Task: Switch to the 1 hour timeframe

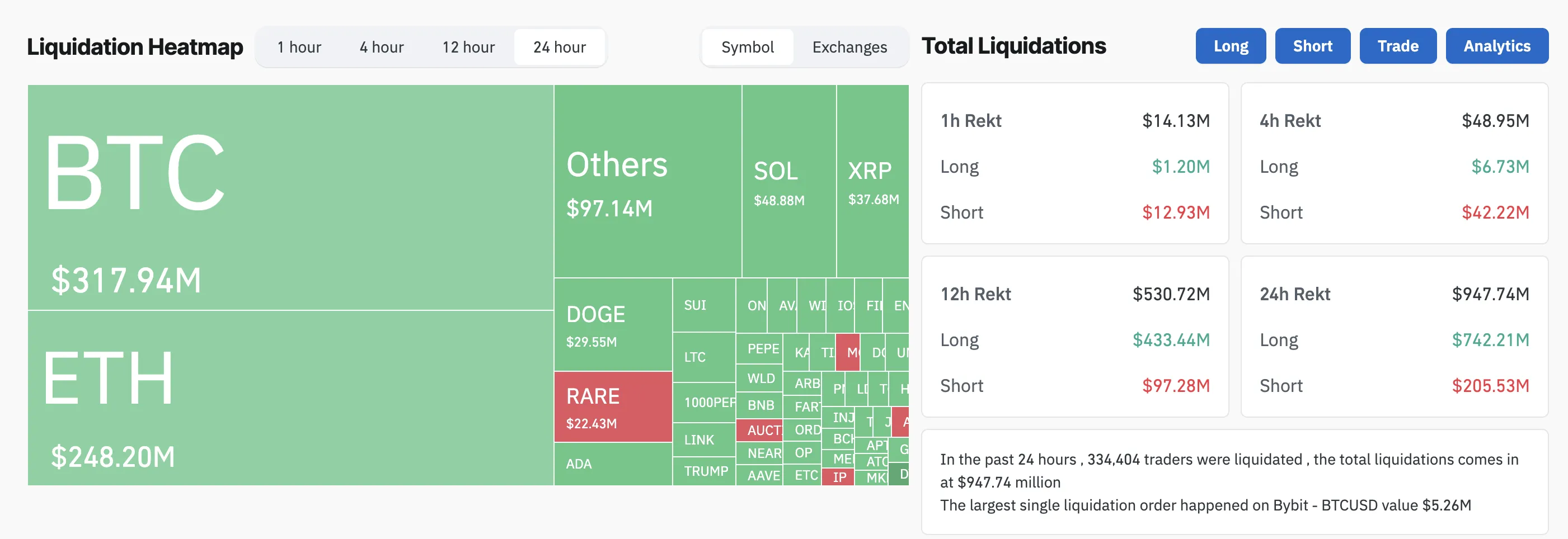Action: [299, 47]
